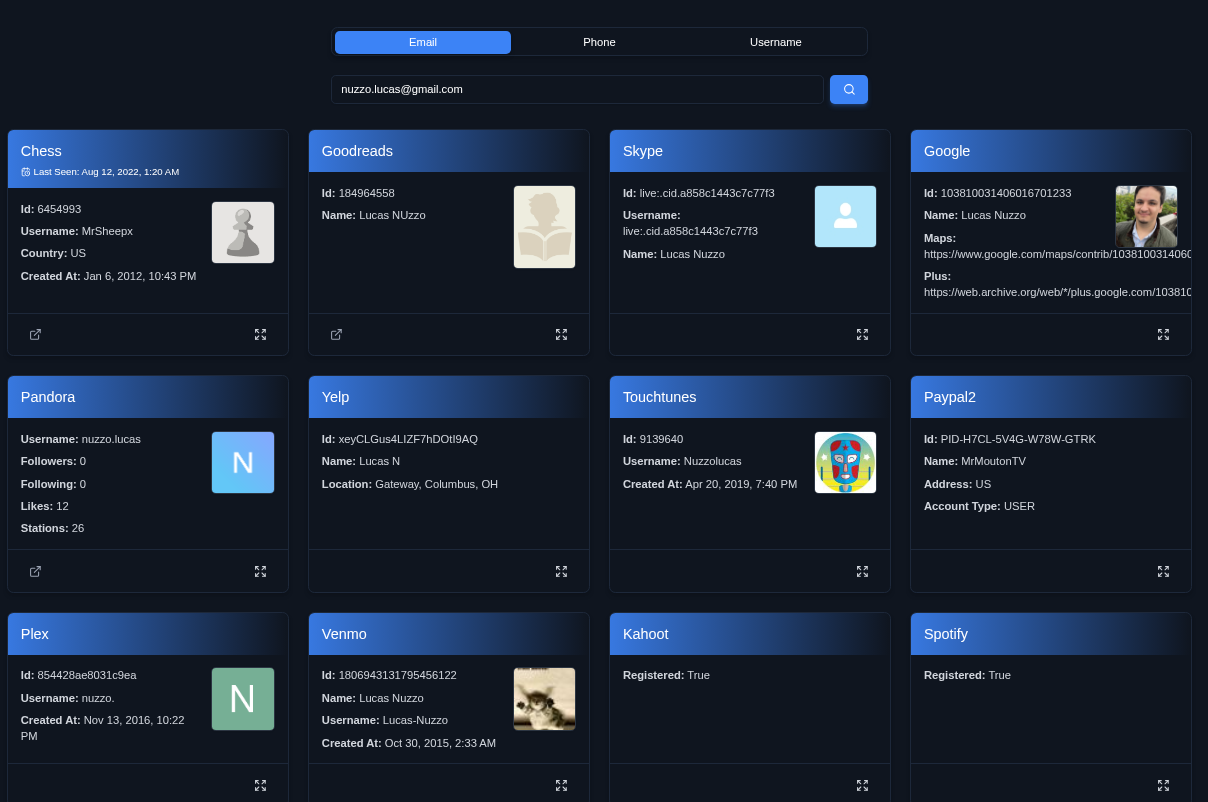1208x802 pixels.
Task: Click the Goodreads card title
Action: pos(357,151)
